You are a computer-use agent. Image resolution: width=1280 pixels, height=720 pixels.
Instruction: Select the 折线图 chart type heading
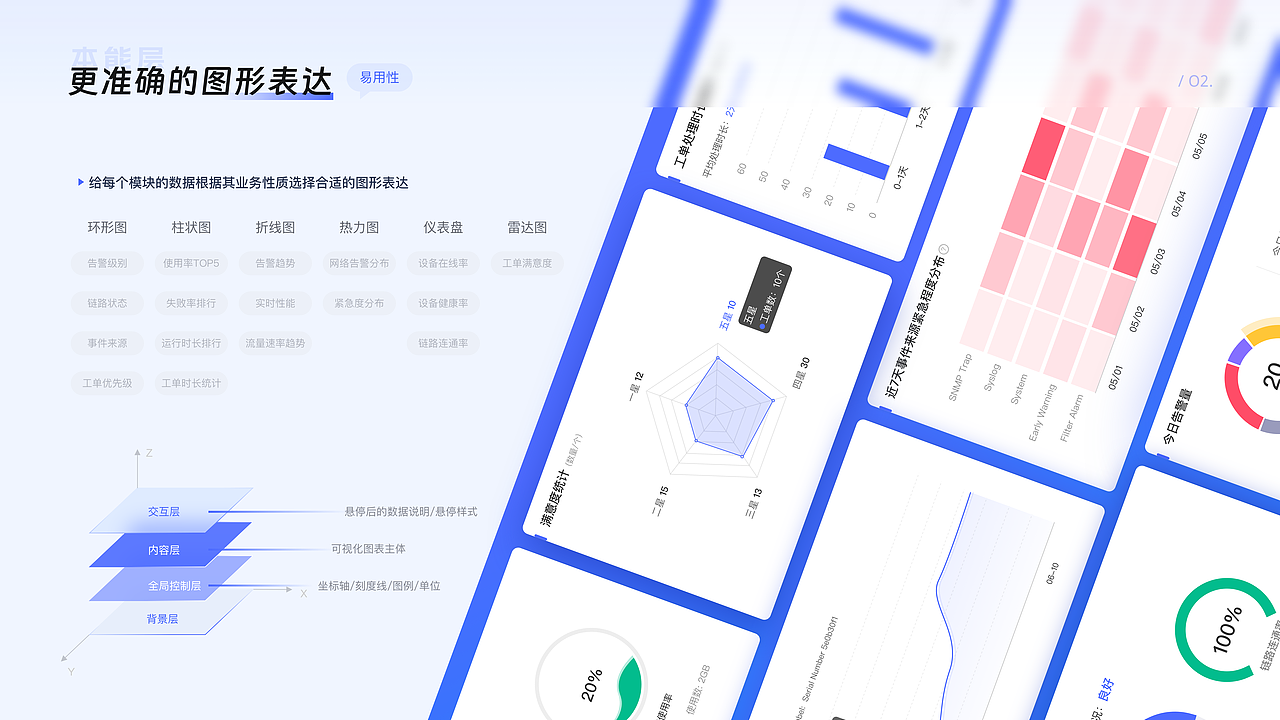click(x=275, y=228)
